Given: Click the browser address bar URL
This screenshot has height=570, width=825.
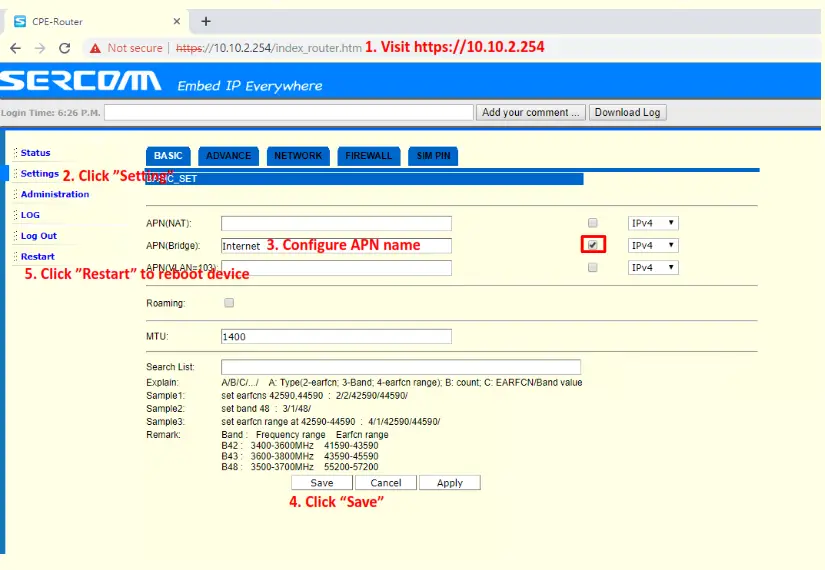Looking at the screenshot, I should tap(269, 48).
